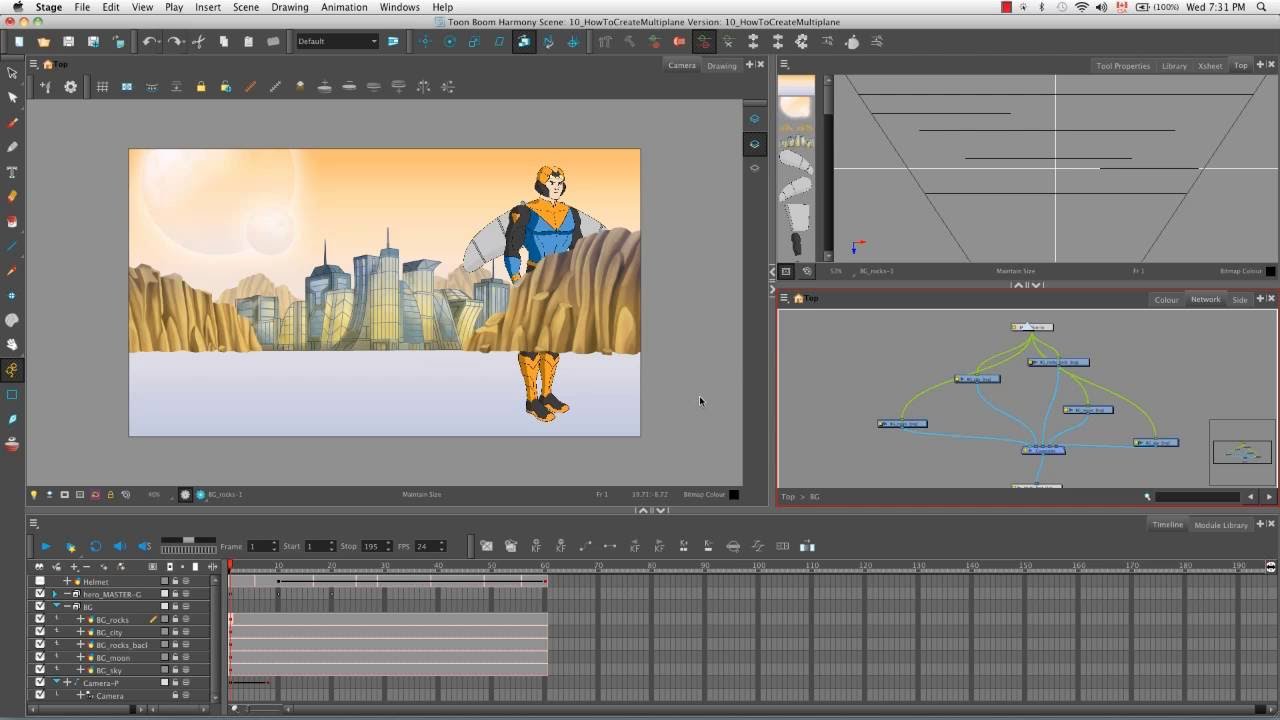The height and width of the screenshot is (720, 1280).
Task: Expand the hero_MASTER-G layer group
Action: click(55, 594)
